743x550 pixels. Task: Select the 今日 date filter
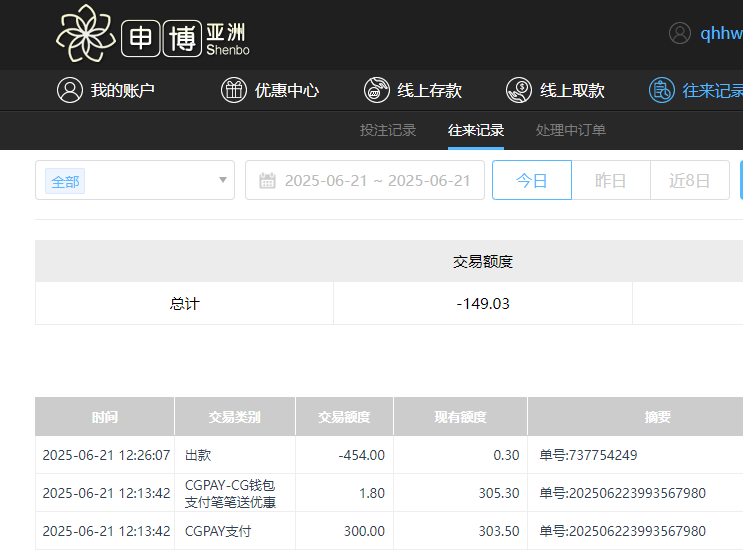pos(531,181)
